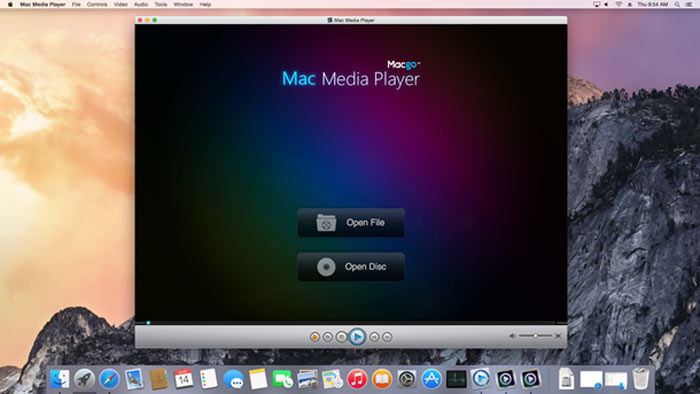This screenshot has height=394, width=700.
Task: Adjust the volume slider
Action: tap(535, 336)
